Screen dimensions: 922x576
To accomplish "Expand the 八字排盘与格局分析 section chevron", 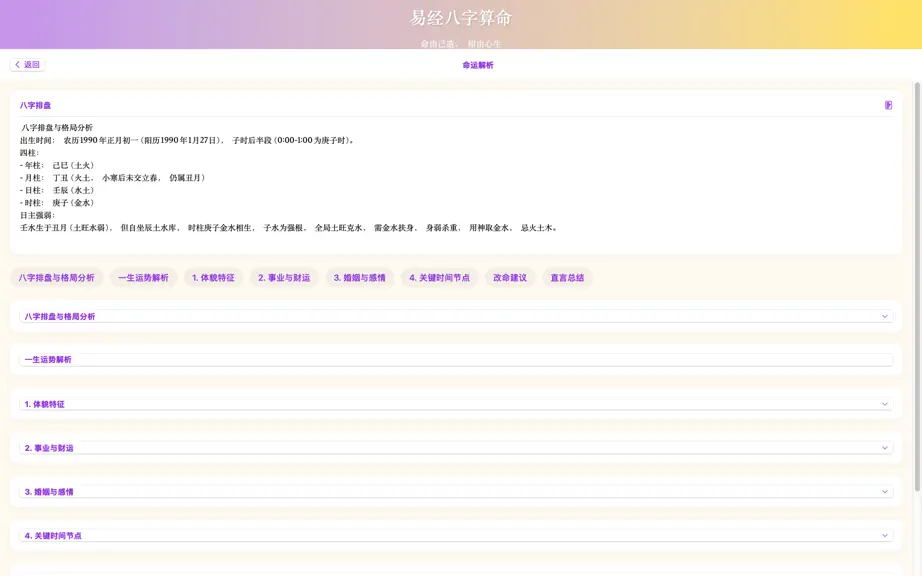I will pos(884,316).
